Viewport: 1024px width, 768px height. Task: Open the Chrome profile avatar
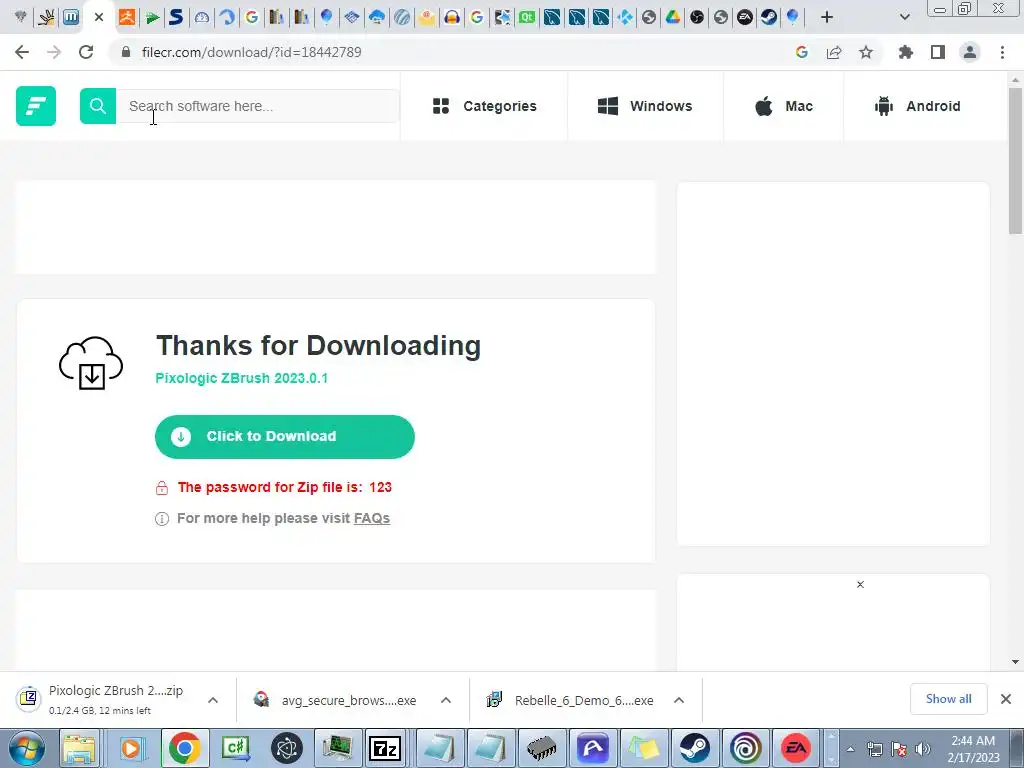coord(970,52)
